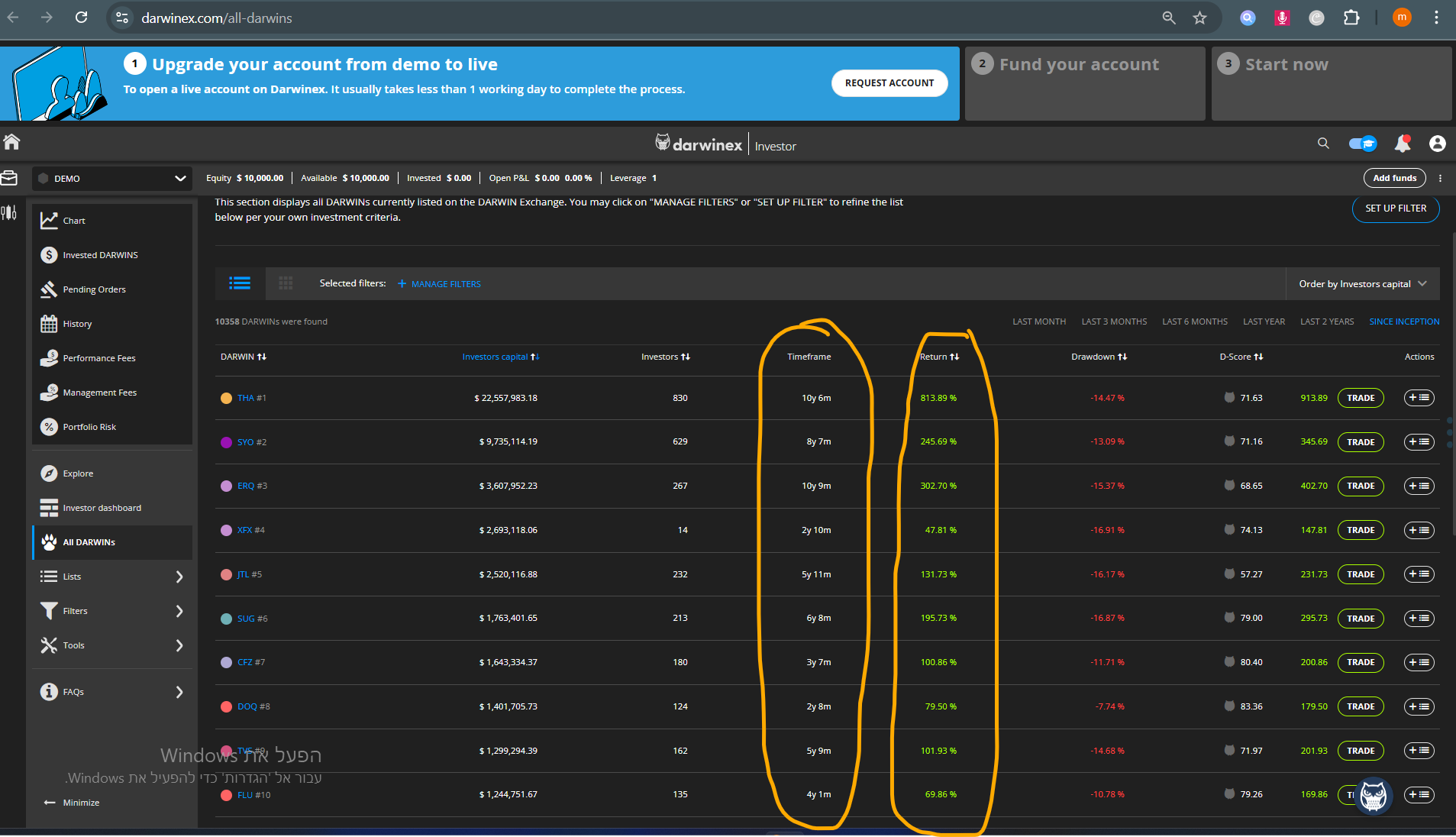This screenshot has width=1456, height=837.
Task: Click SET UP FILTER button
Action: click(1396, 208)
